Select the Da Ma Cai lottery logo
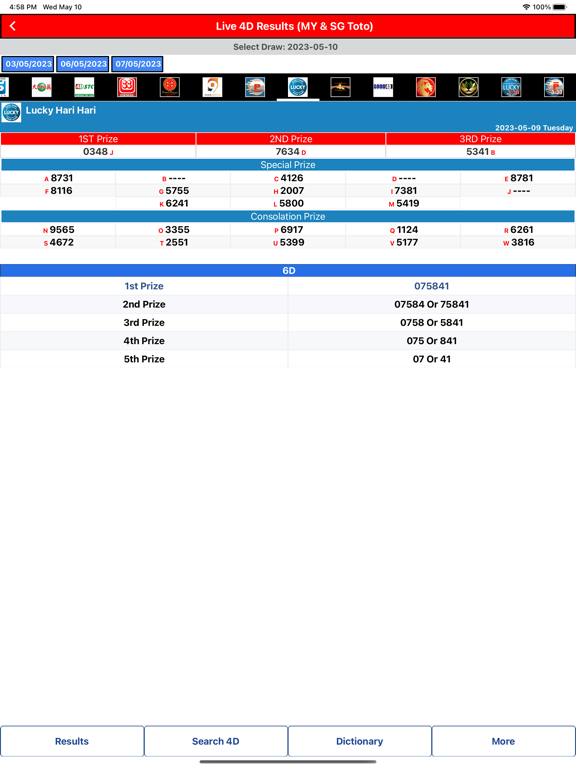576x768 pixels. [42, 87]
